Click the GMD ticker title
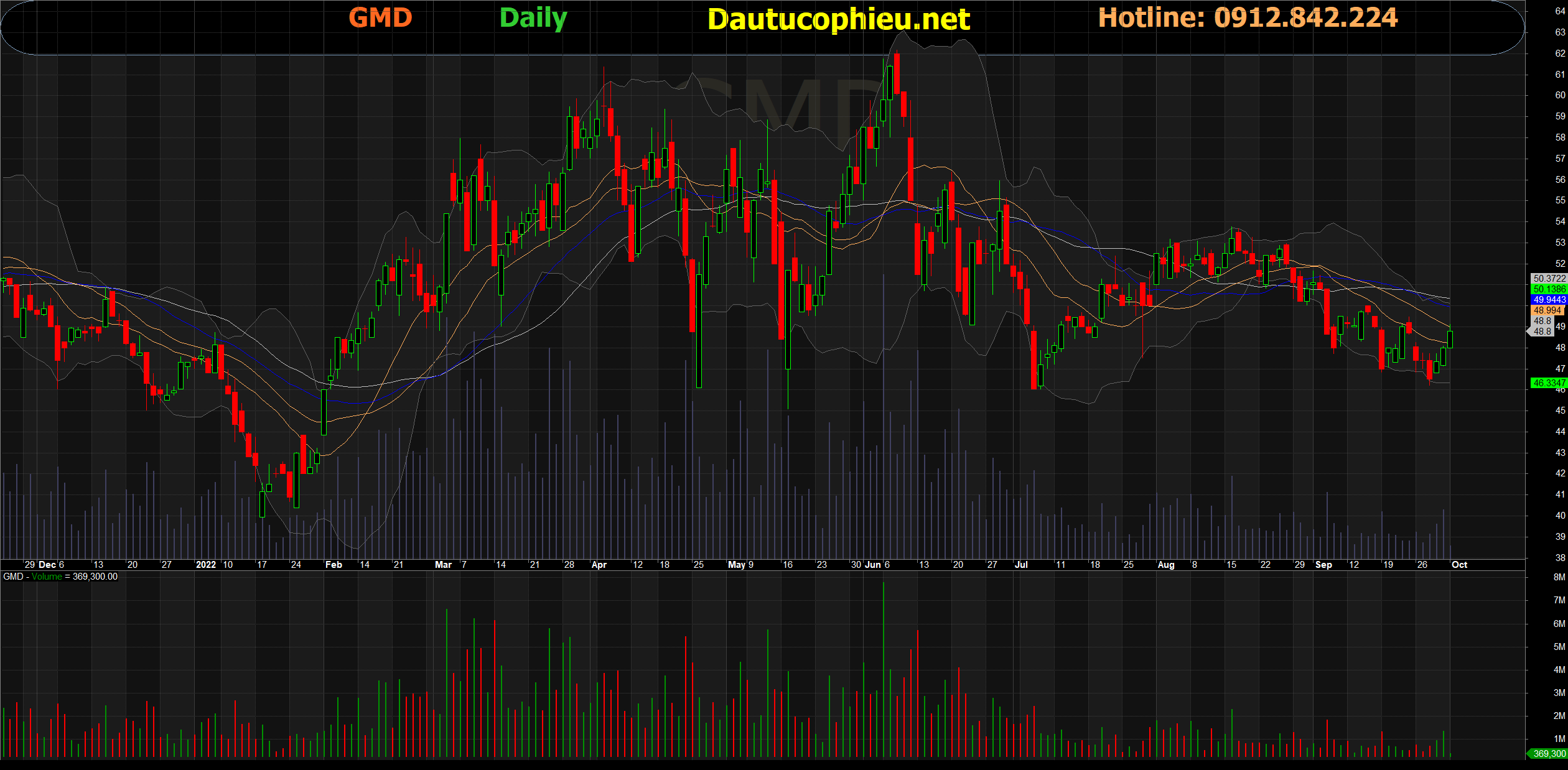 point(380,18)
